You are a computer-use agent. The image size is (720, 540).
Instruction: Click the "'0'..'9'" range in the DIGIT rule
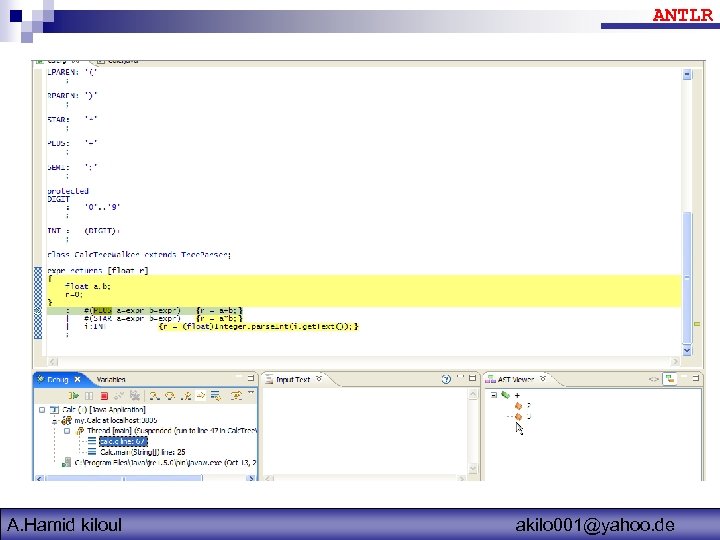point(102,207)
